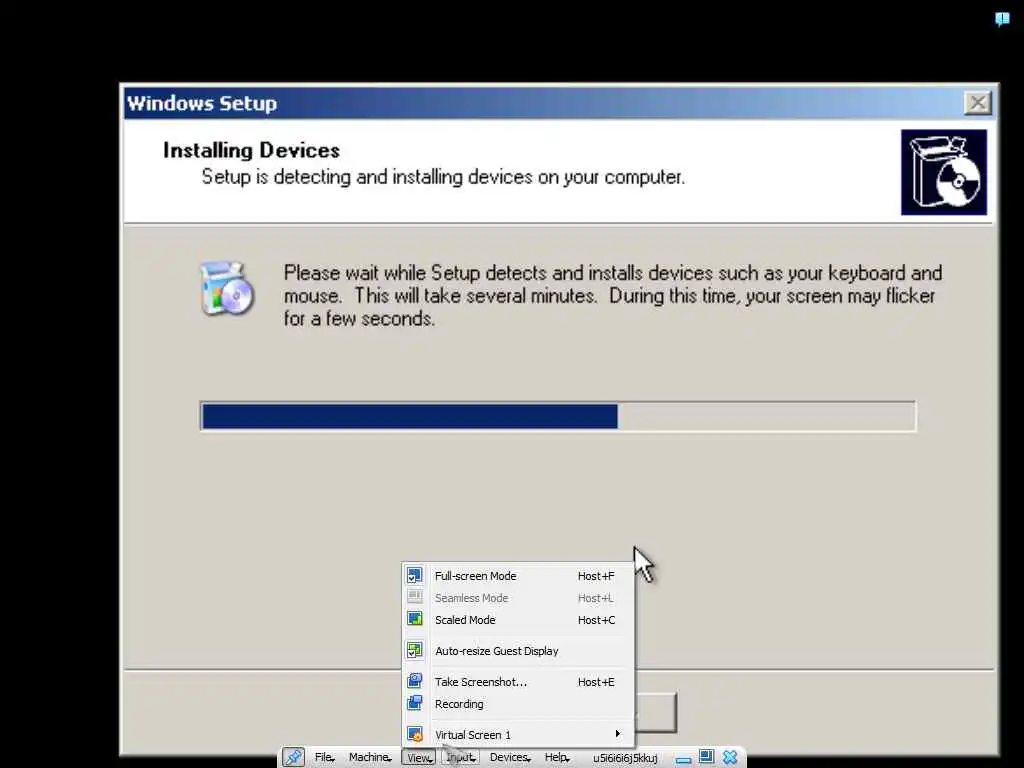Click the Auto-resize Guest Display icon
Image resolution: width=1024 pixels, height=768 pixels.
415,650
